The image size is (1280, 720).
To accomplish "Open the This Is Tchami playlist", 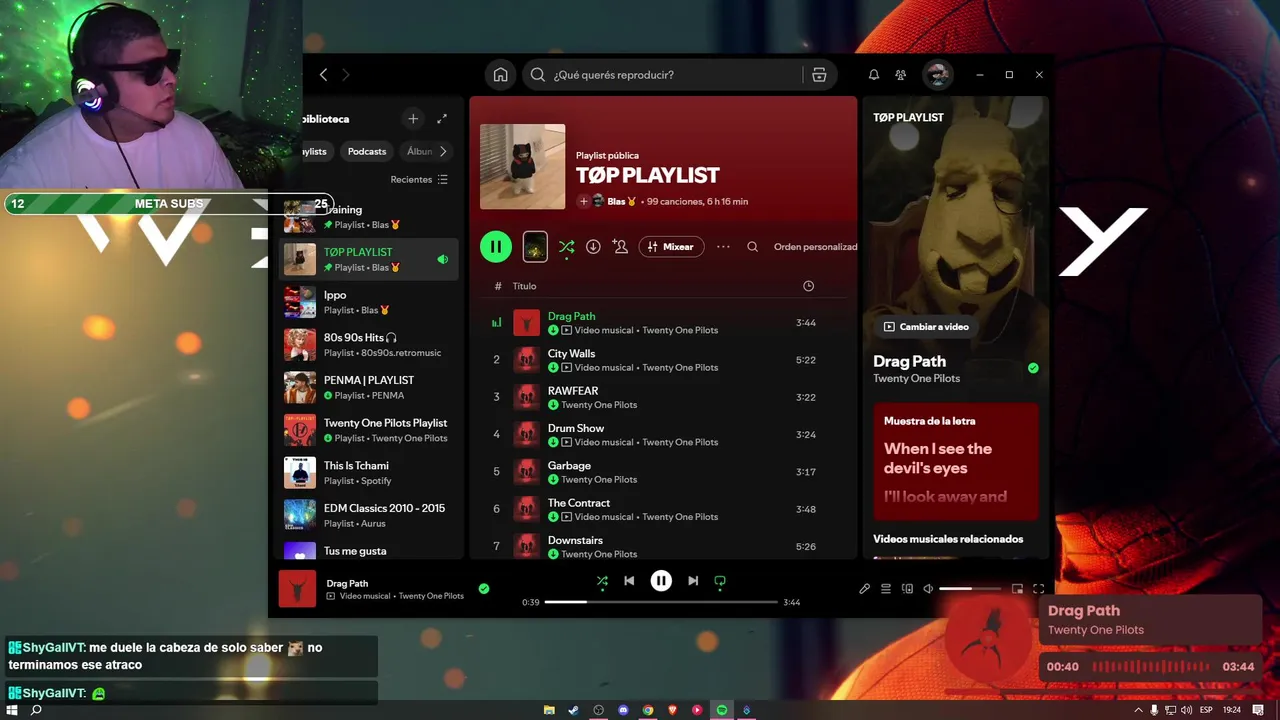I will click(x=369, y=473).
